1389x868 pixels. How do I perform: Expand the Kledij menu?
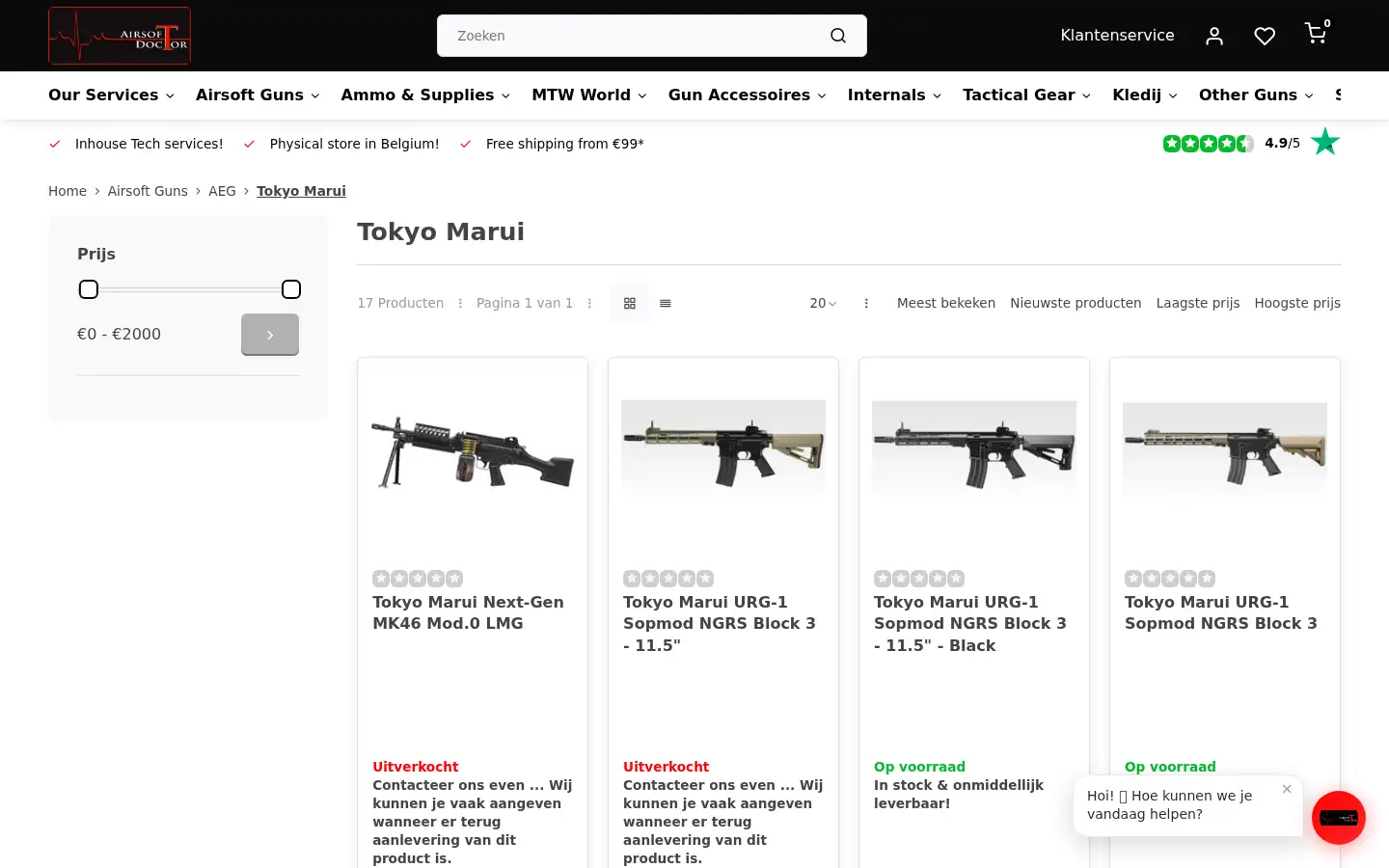click(1145, 95)
